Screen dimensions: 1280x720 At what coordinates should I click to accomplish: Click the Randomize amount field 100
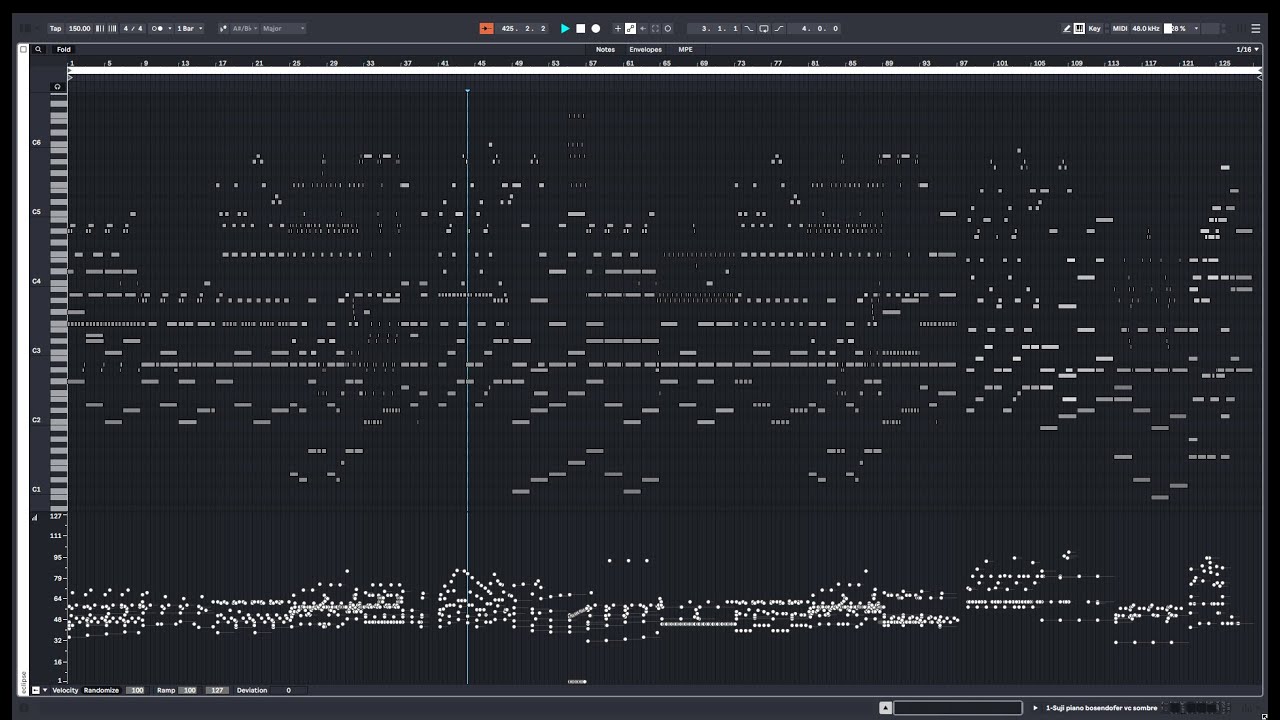(x=136, y=690)
